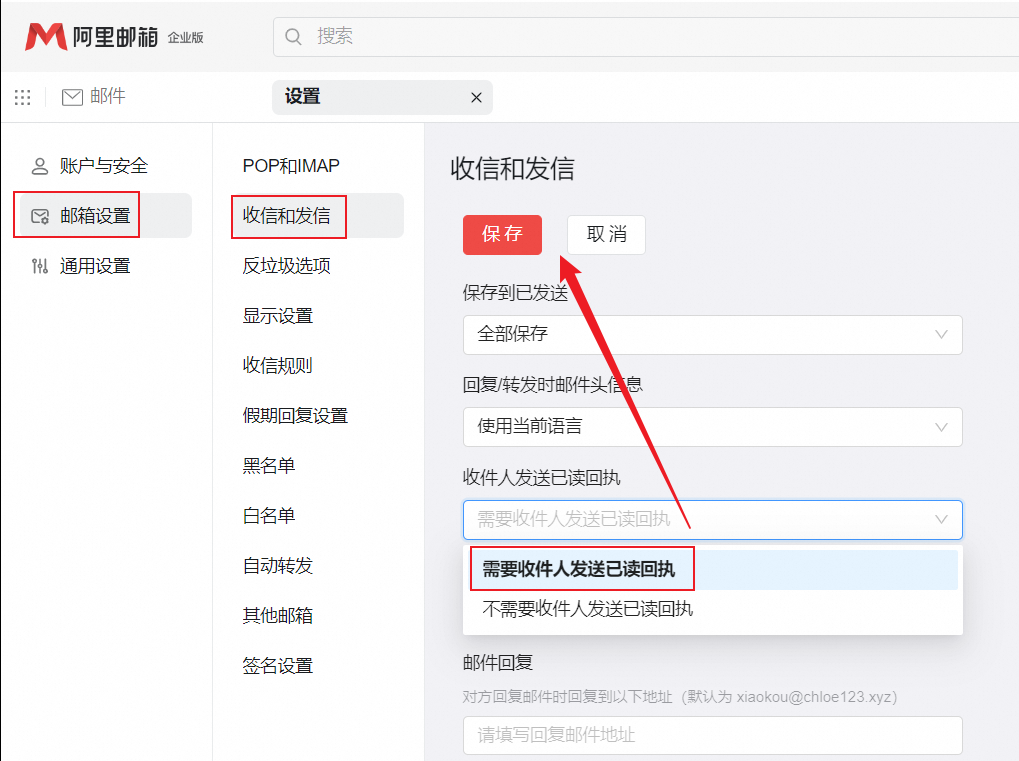Screen dimensions: 1019x761
Task: Select 需要收件人发送已读回执 option
Action: [x=579, y=570]
